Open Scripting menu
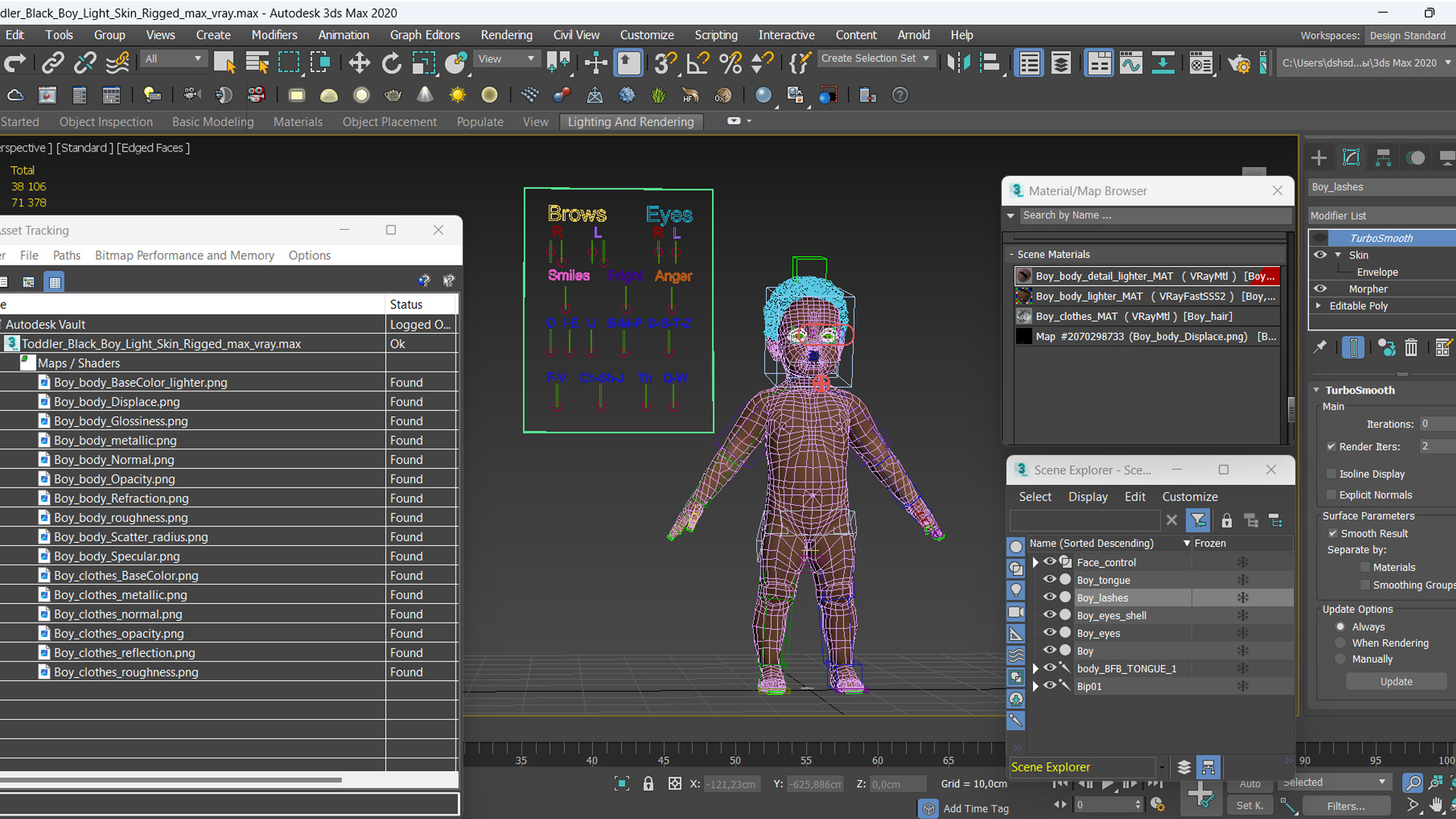 [716, 35]
